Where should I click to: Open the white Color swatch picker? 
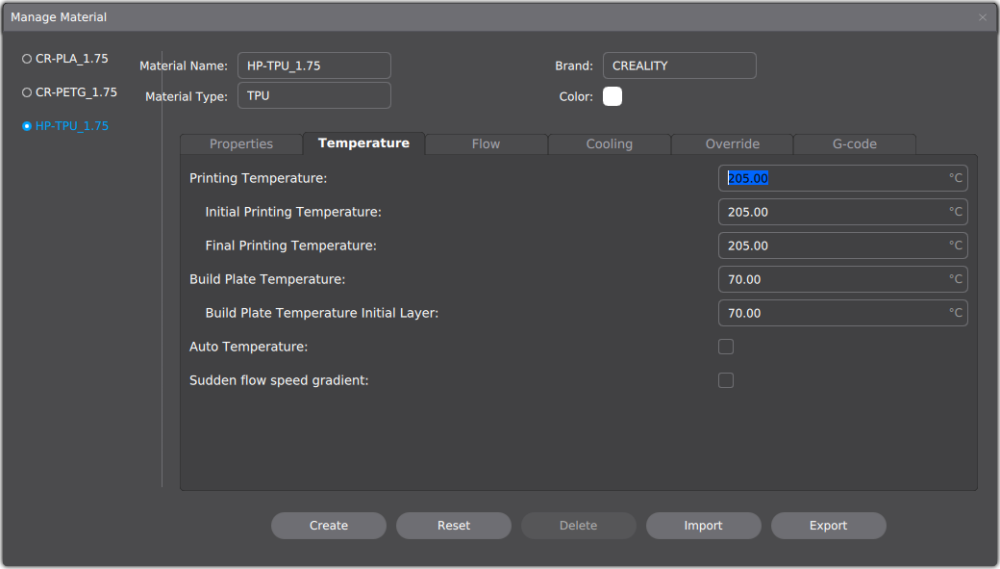(612, 97)
